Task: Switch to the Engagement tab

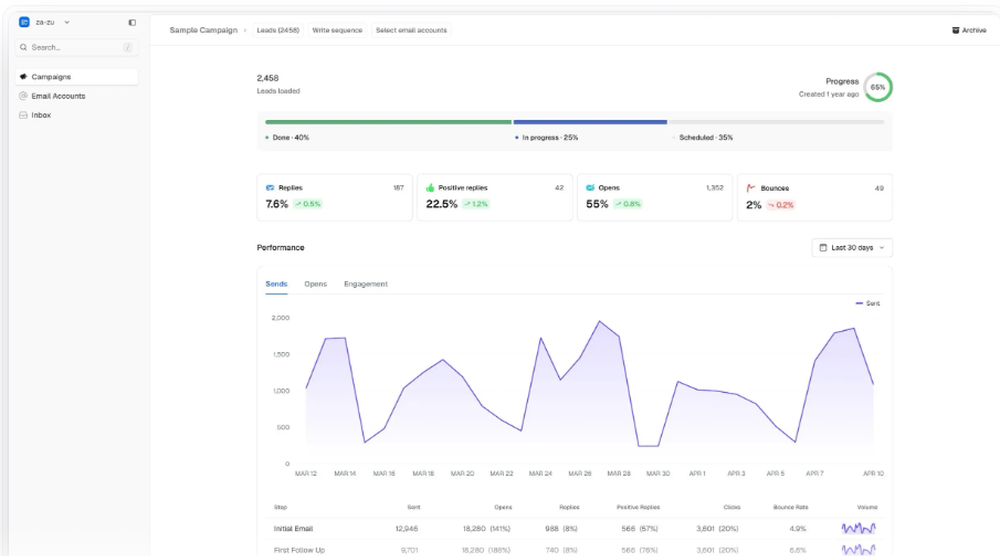Action: coord(365,284)
